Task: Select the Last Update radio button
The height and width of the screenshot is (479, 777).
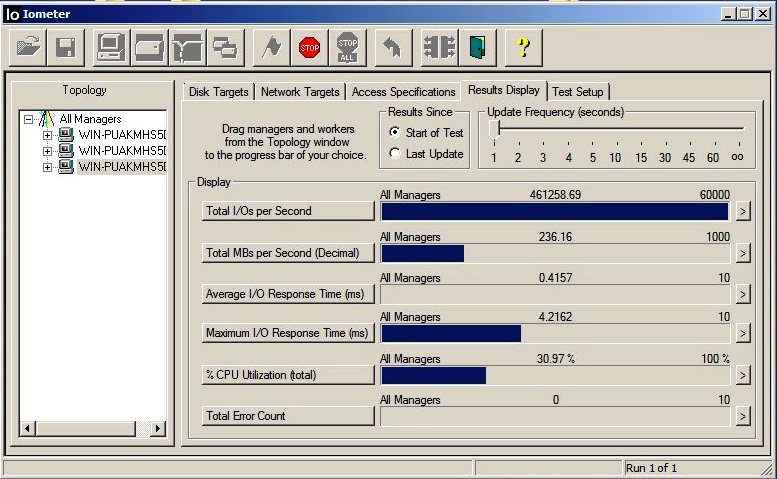Action: 395,154
